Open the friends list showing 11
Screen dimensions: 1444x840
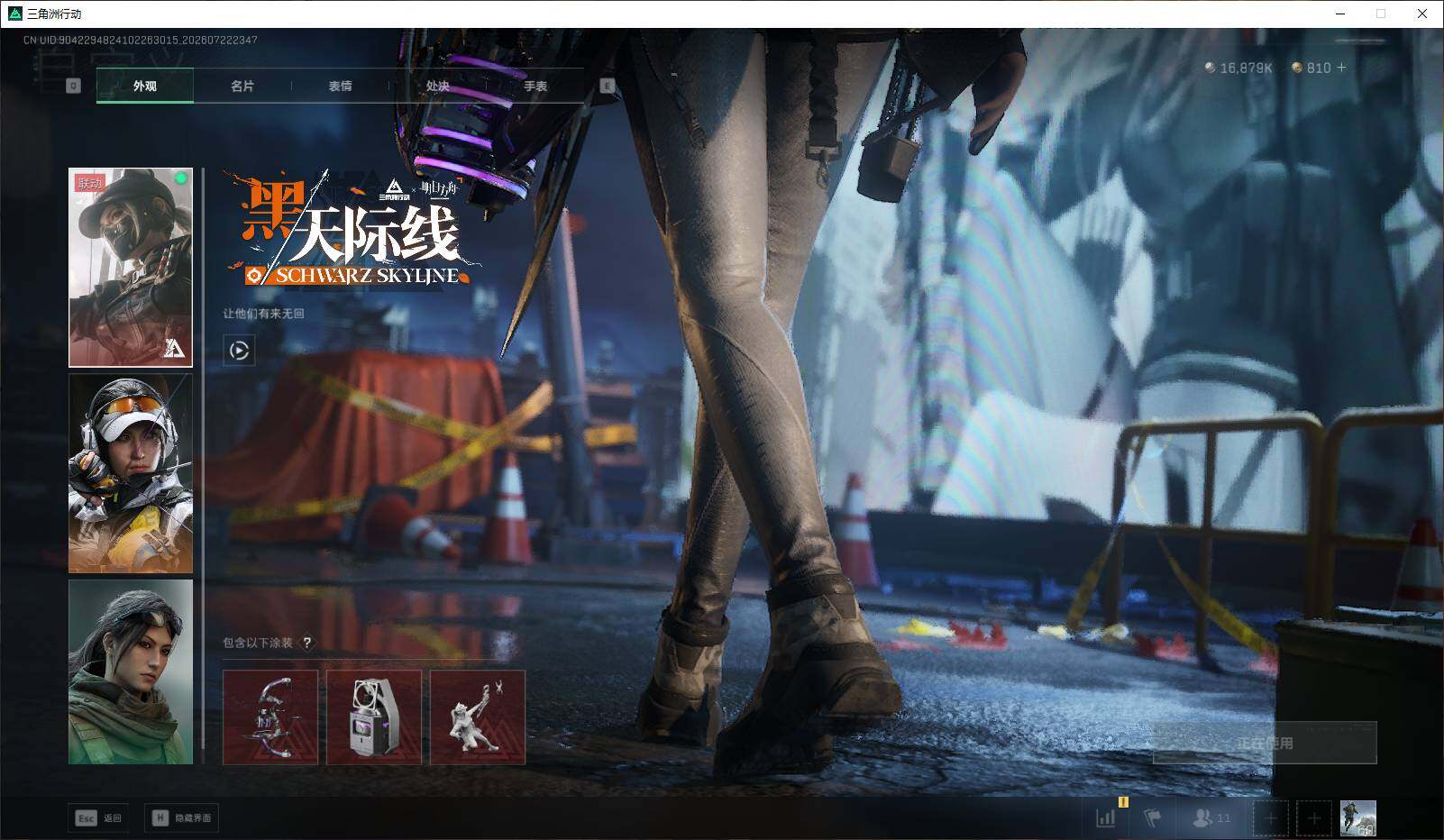coord(1211,818)
